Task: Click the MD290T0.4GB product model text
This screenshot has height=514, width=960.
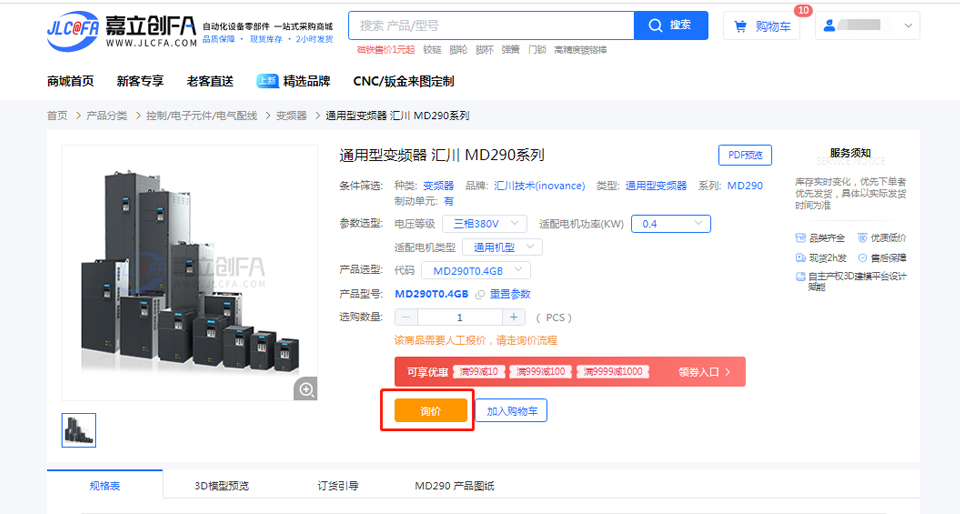Action: [432, 294]
